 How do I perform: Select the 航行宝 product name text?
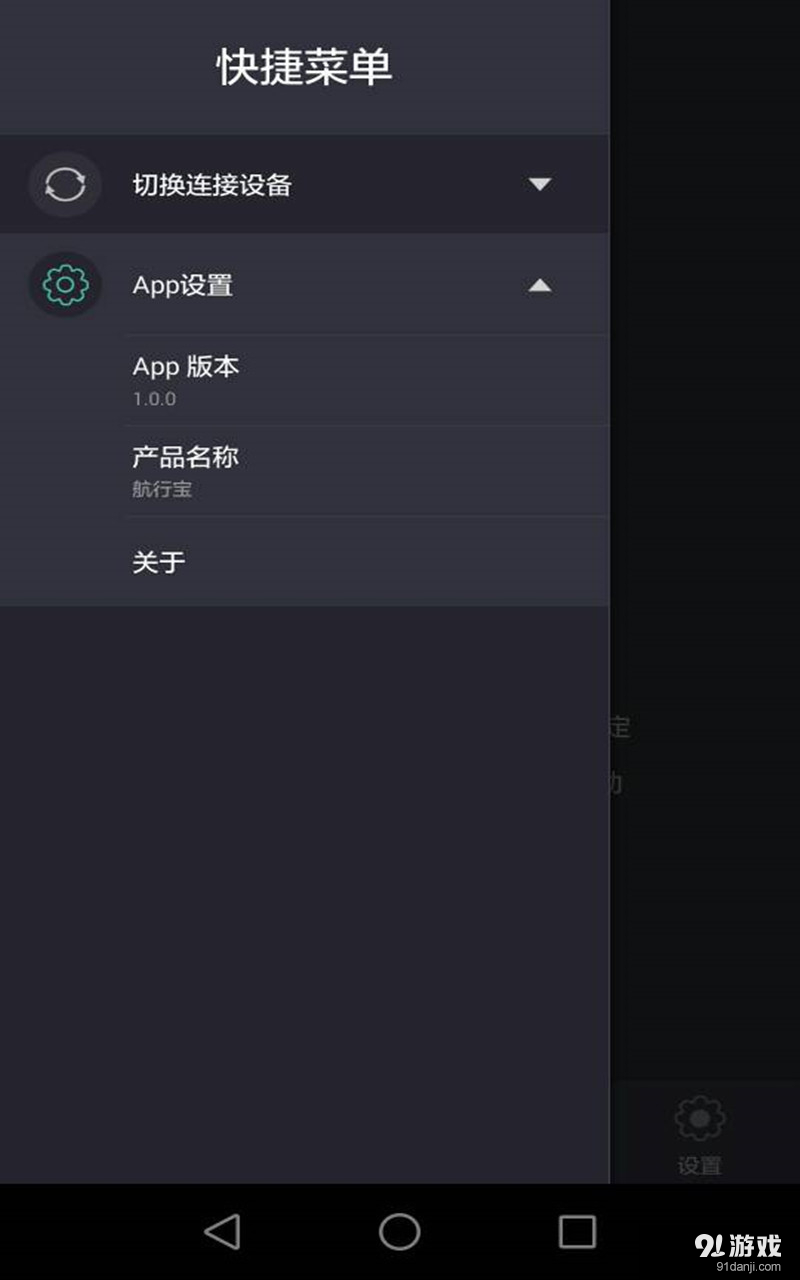162,490
